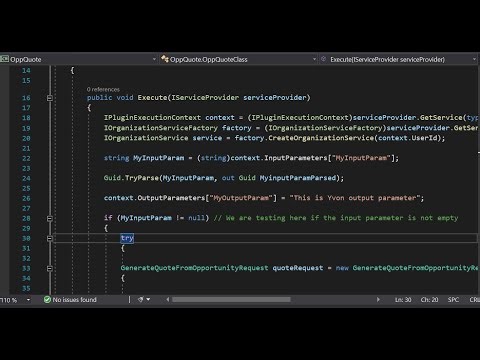Viewport: 480px width, 360px height.
Task: Click the horizontal scrollbar left arrow
Action: tap(168, 300)
